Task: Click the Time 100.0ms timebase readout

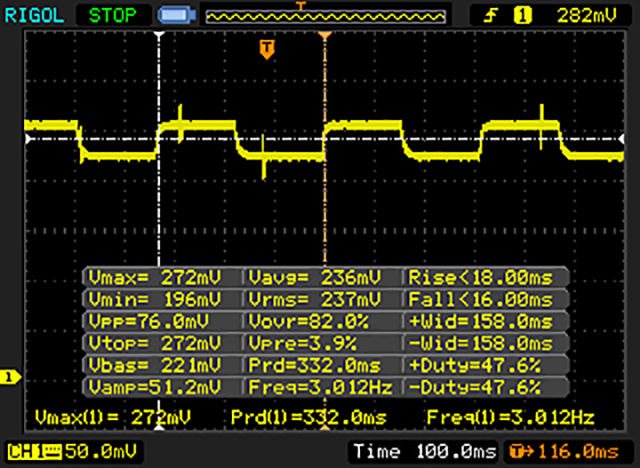Action: pos(424,452)
